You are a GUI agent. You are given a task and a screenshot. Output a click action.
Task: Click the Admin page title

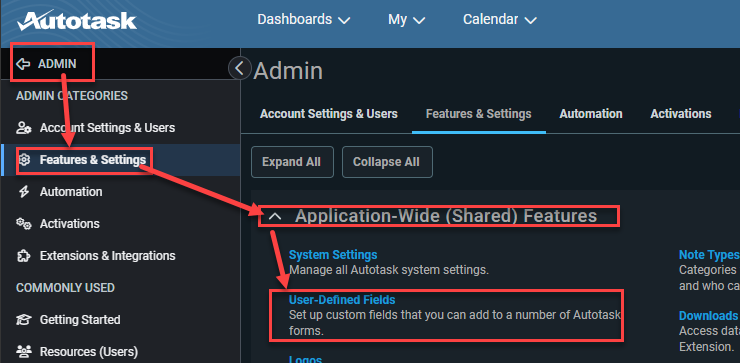tap(288, 71)
